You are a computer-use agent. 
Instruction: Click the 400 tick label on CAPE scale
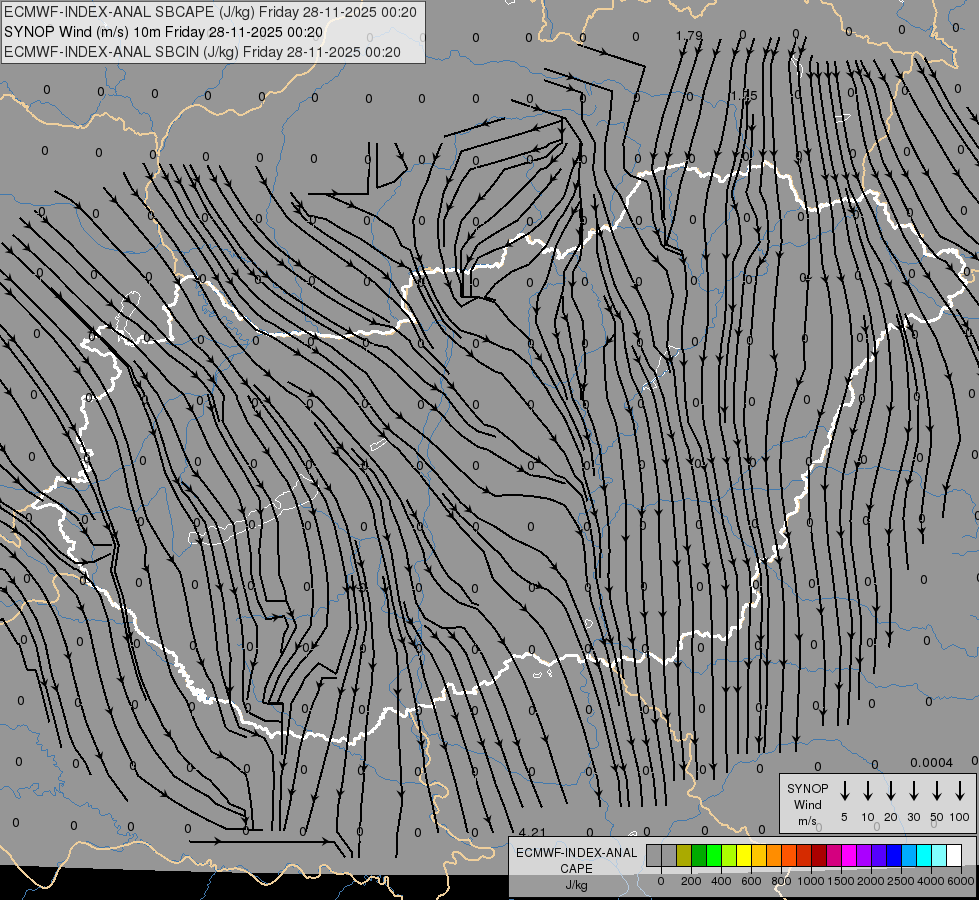point(721,881)
